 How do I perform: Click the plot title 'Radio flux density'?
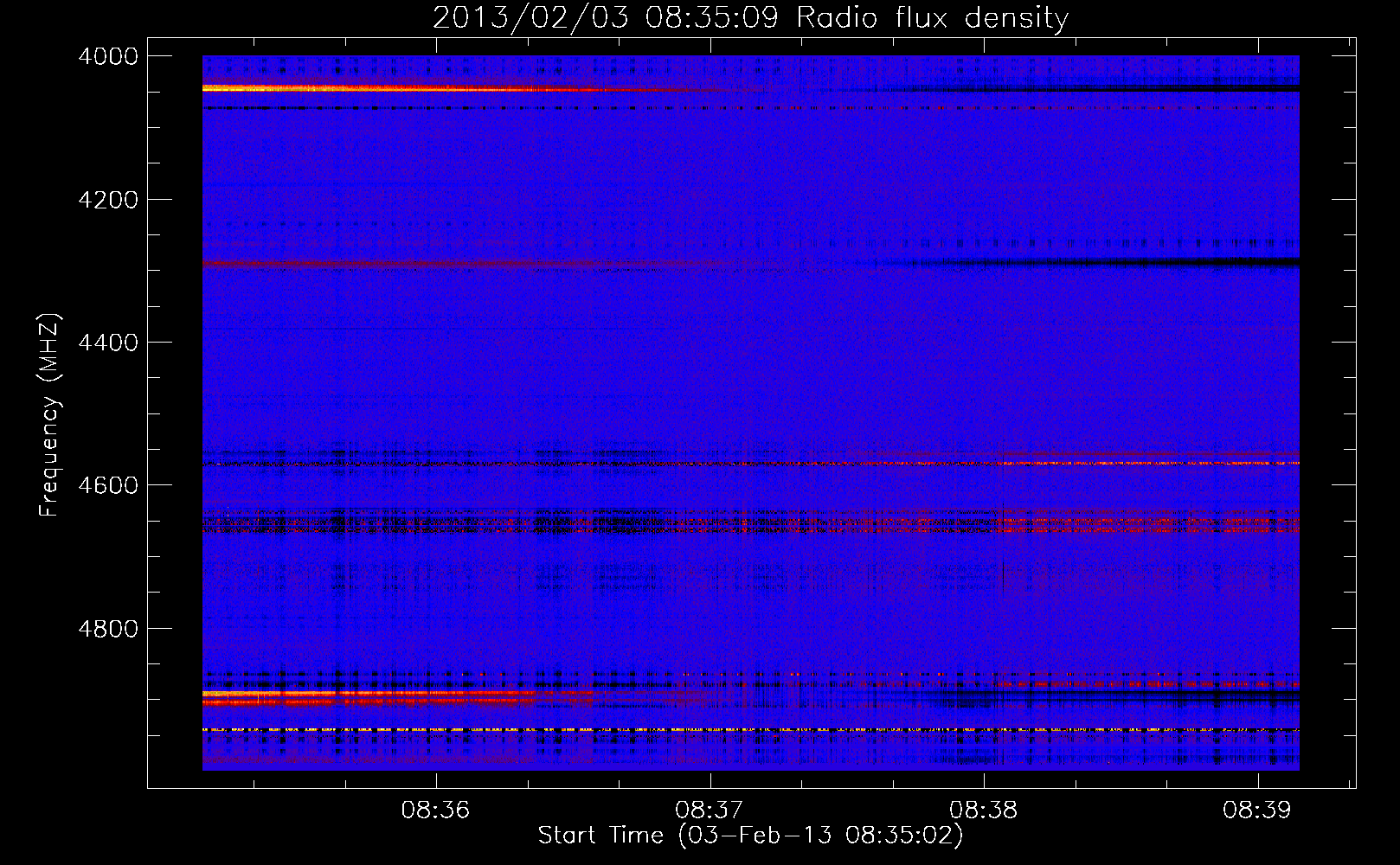[x=932, y=17]
